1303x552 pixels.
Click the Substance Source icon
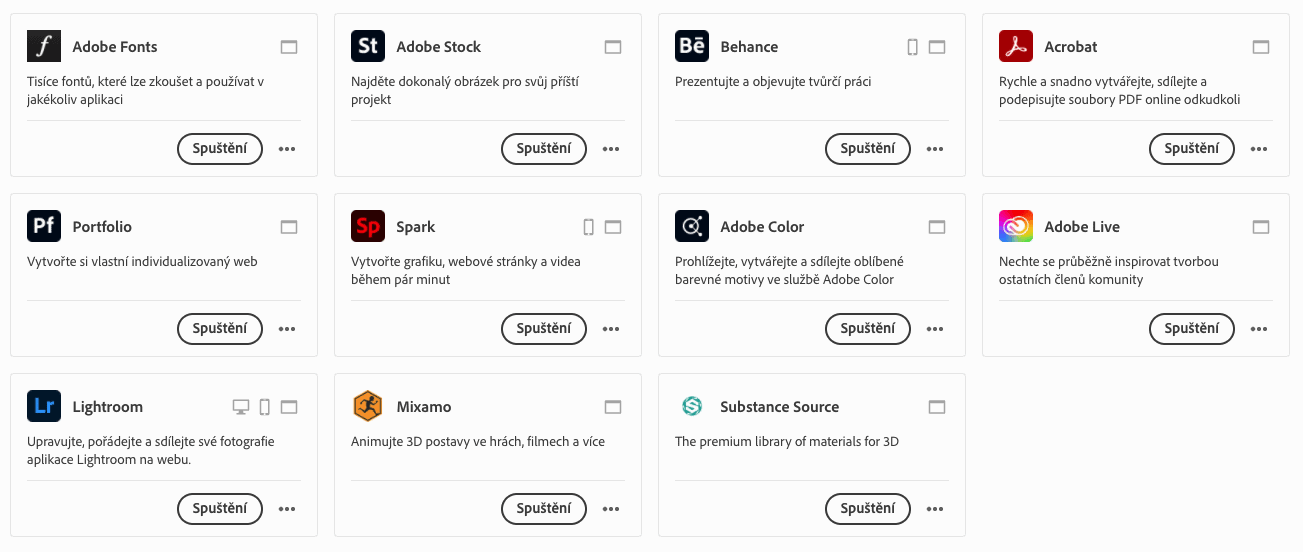(692, 407)
